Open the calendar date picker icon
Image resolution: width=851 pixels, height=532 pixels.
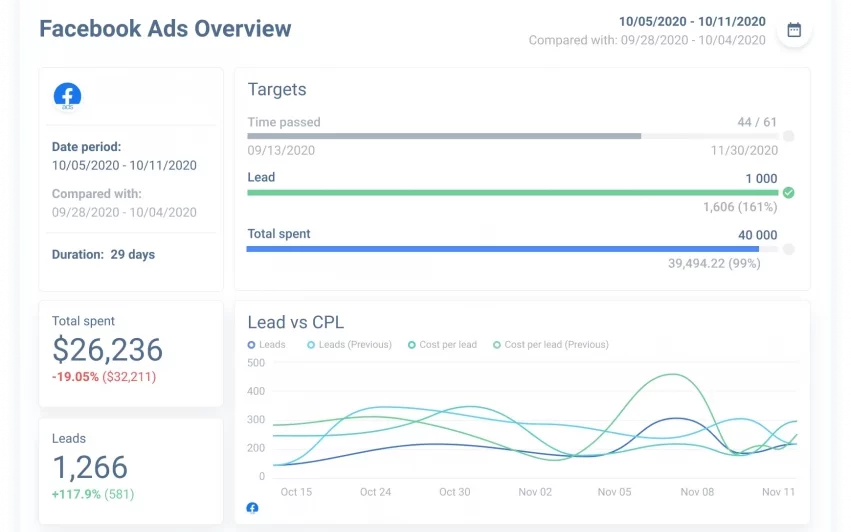(x=794, y=29)
